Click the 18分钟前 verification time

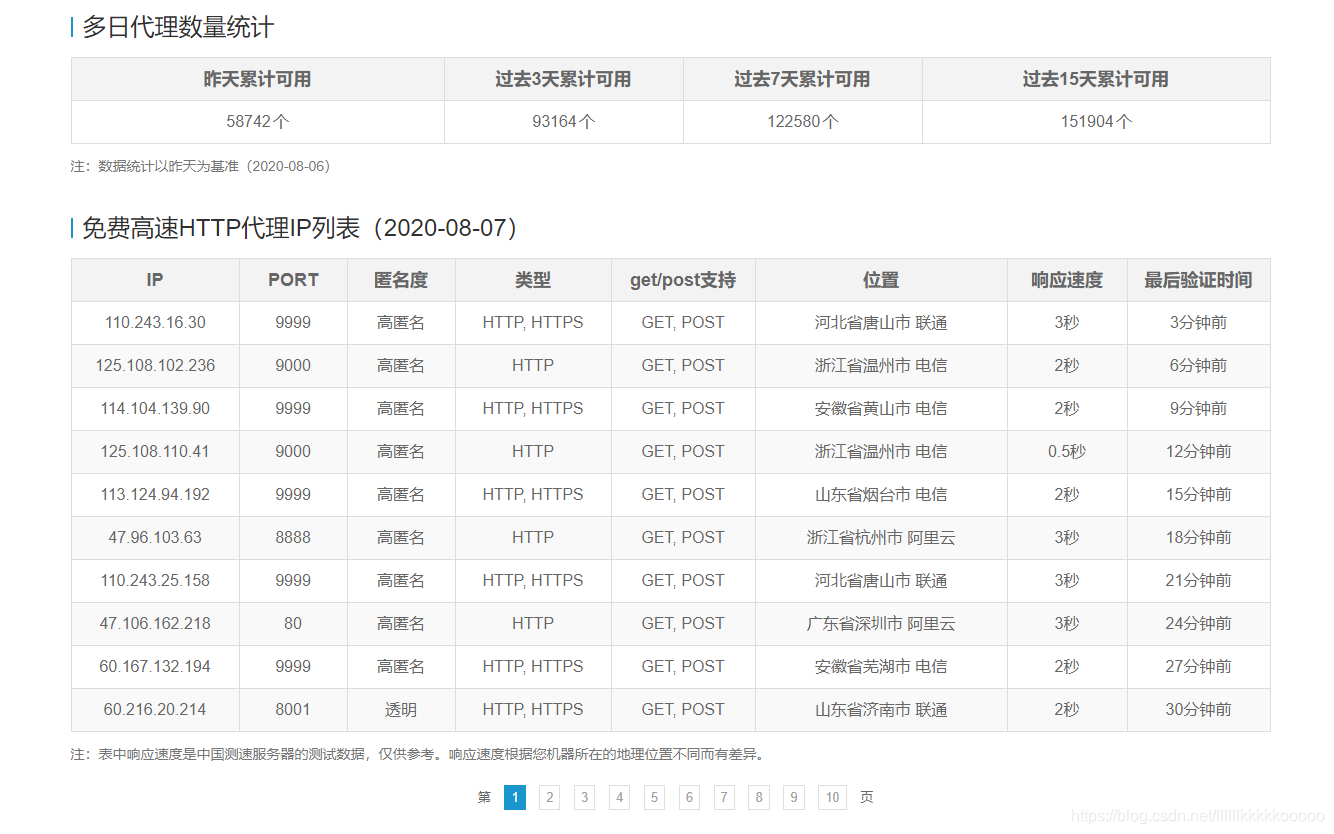pos(1198,538)
